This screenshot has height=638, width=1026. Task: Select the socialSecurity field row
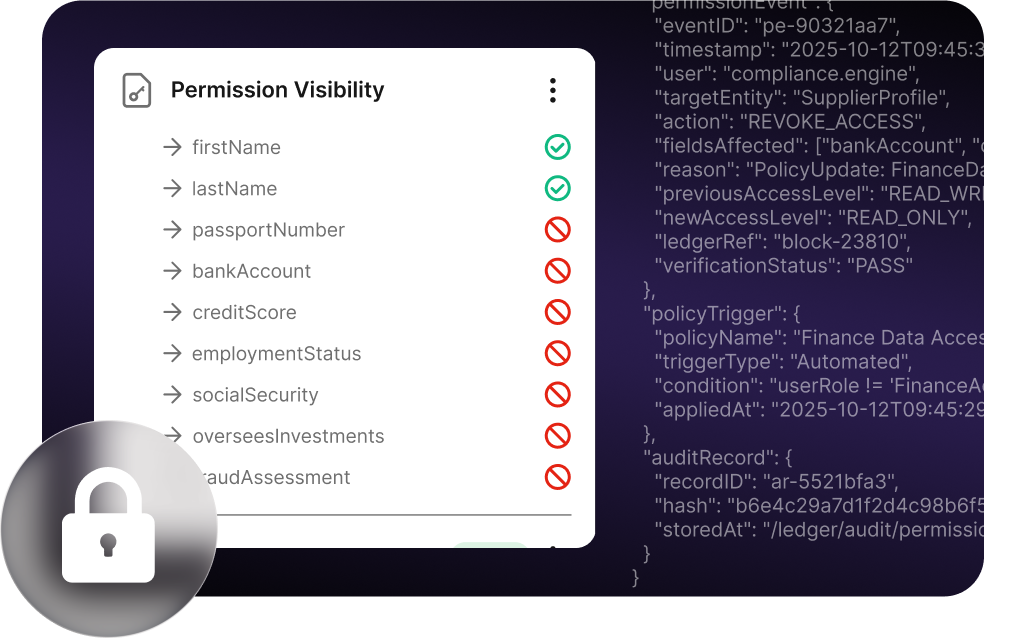coord(366,395)
